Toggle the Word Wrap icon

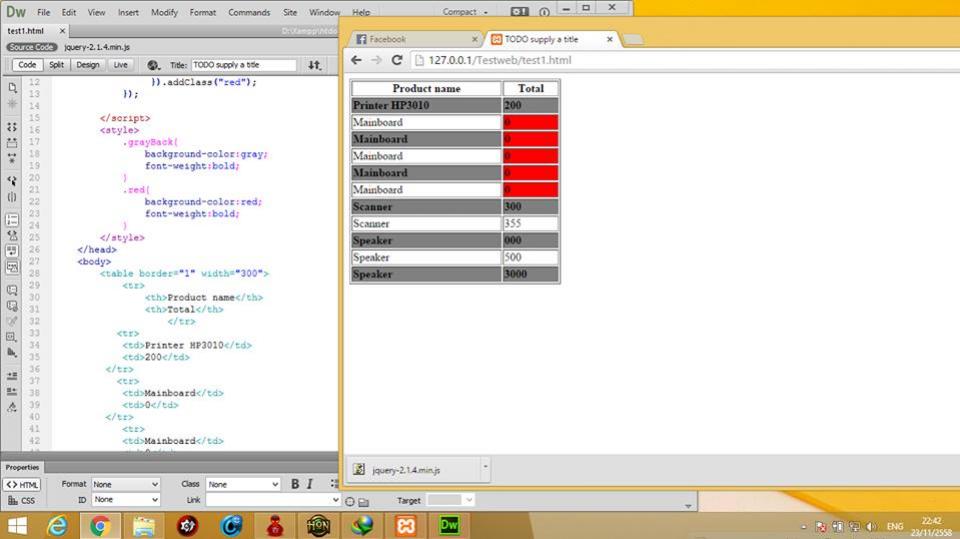tap(12, 251)
